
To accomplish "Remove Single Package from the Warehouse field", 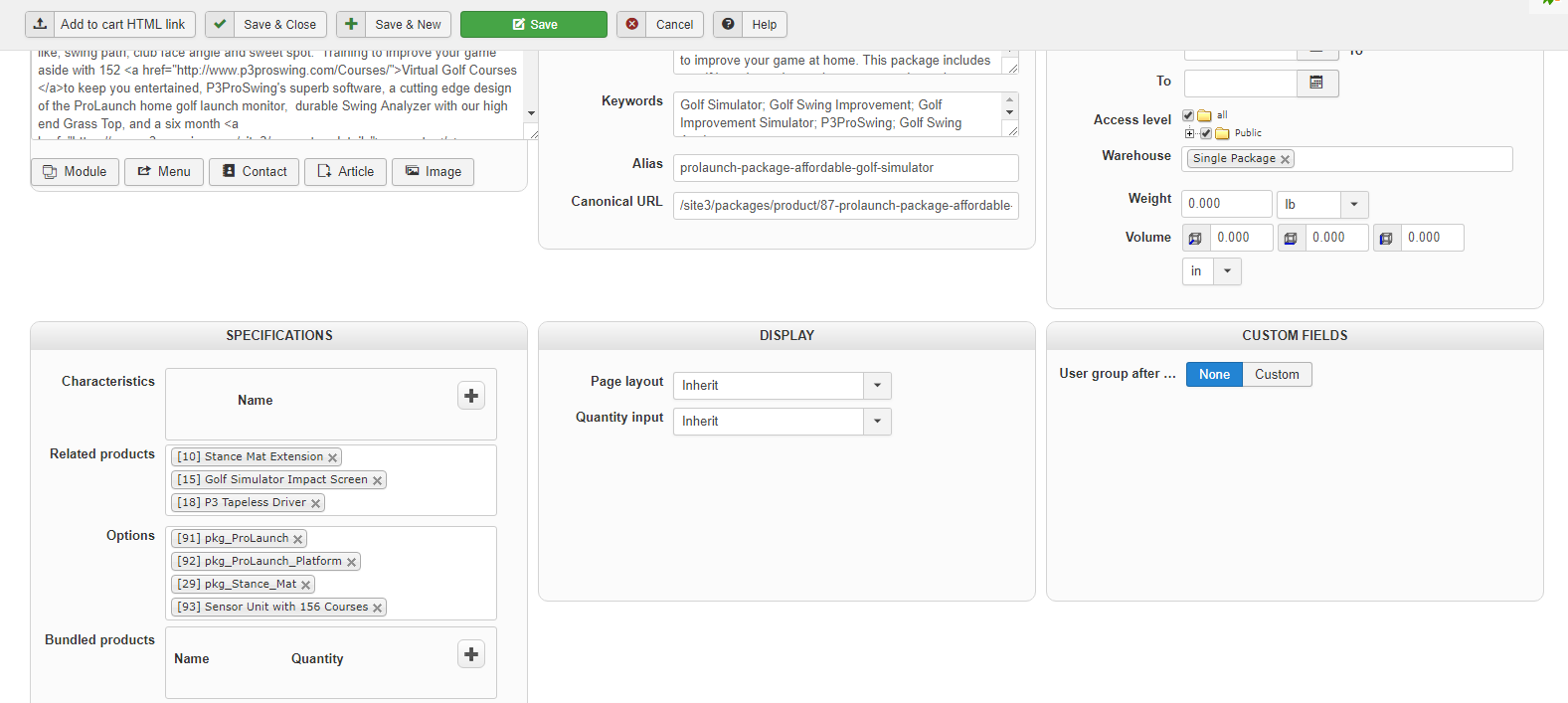I will tap(1286, 159).
